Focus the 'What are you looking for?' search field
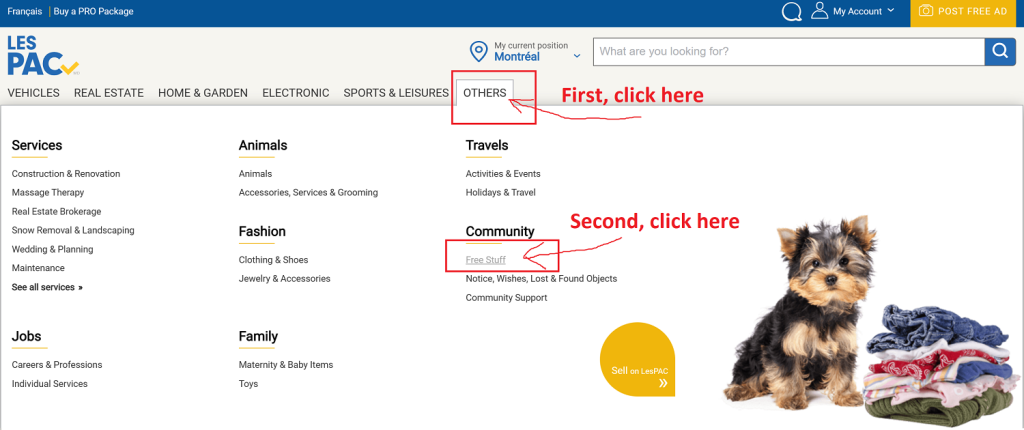 788,52
